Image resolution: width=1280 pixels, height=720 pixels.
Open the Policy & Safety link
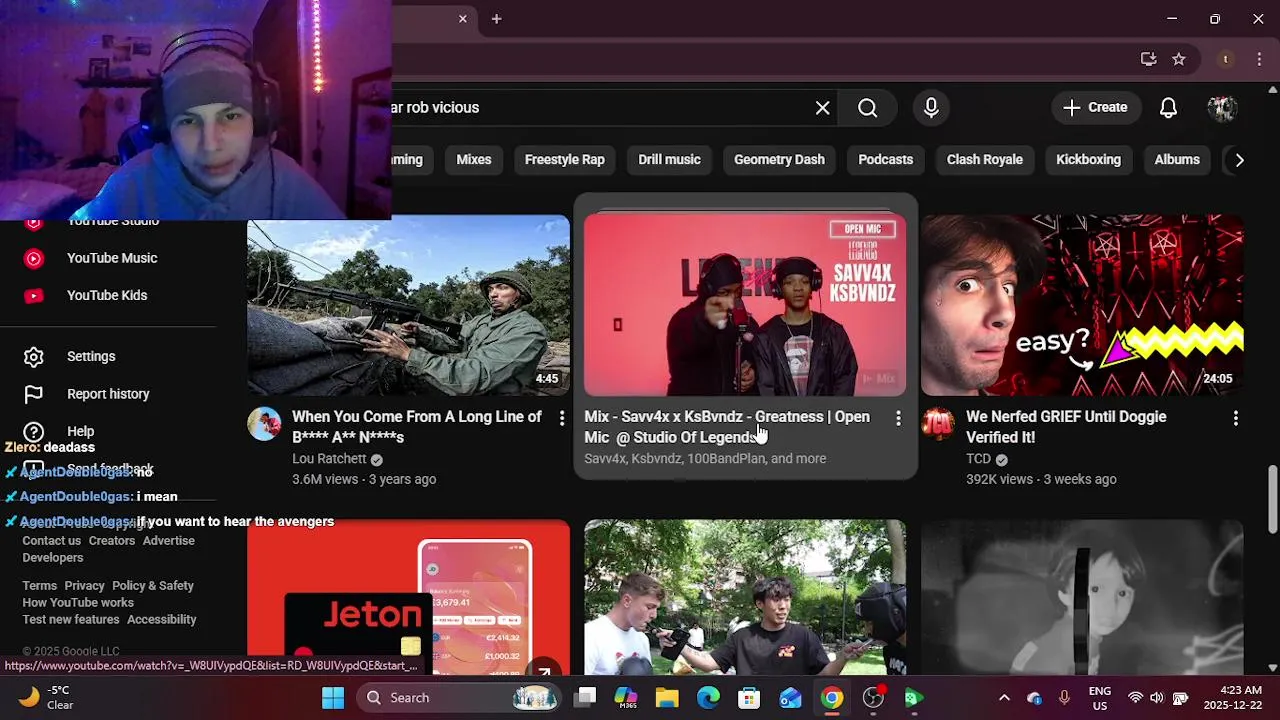[x=153, y=585]
